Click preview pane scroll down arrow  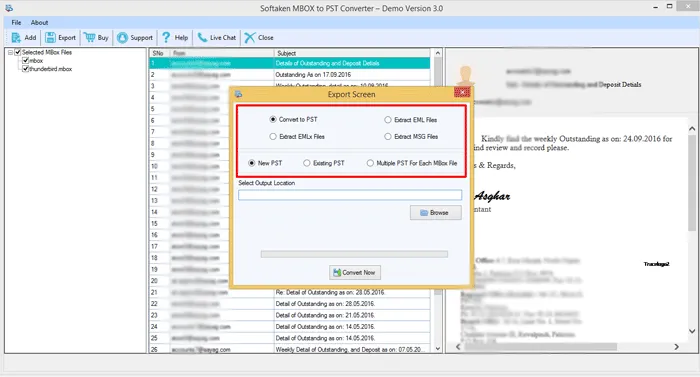pos(692,331)
